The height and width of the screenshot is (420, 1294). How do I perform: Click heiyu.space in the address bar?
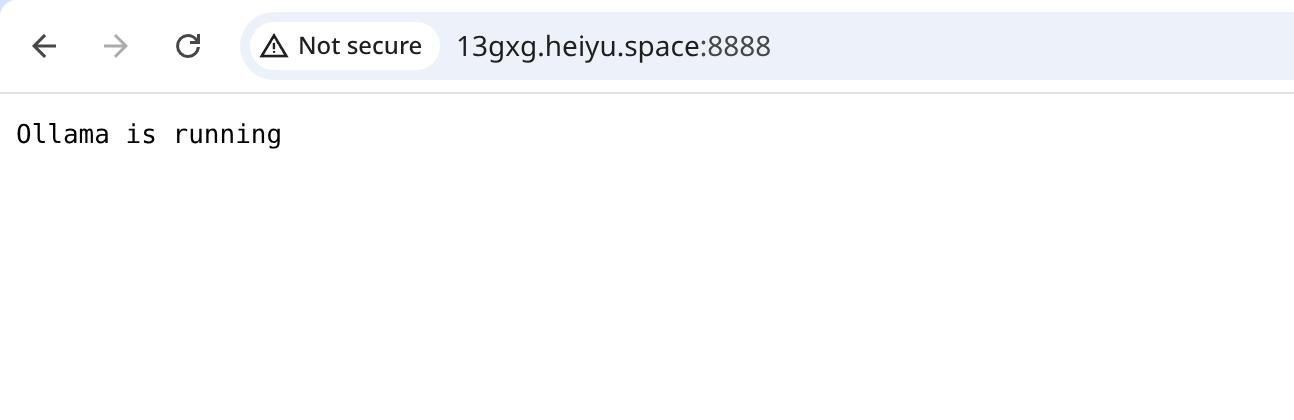[622, 46]
